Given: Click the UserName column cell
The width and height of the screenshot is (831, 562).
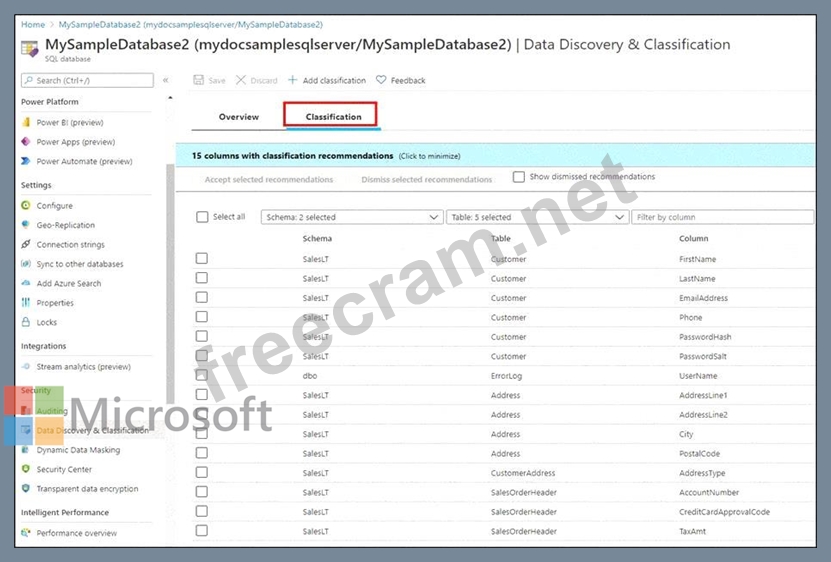Looking at the screenshot, I should (698, 375).
